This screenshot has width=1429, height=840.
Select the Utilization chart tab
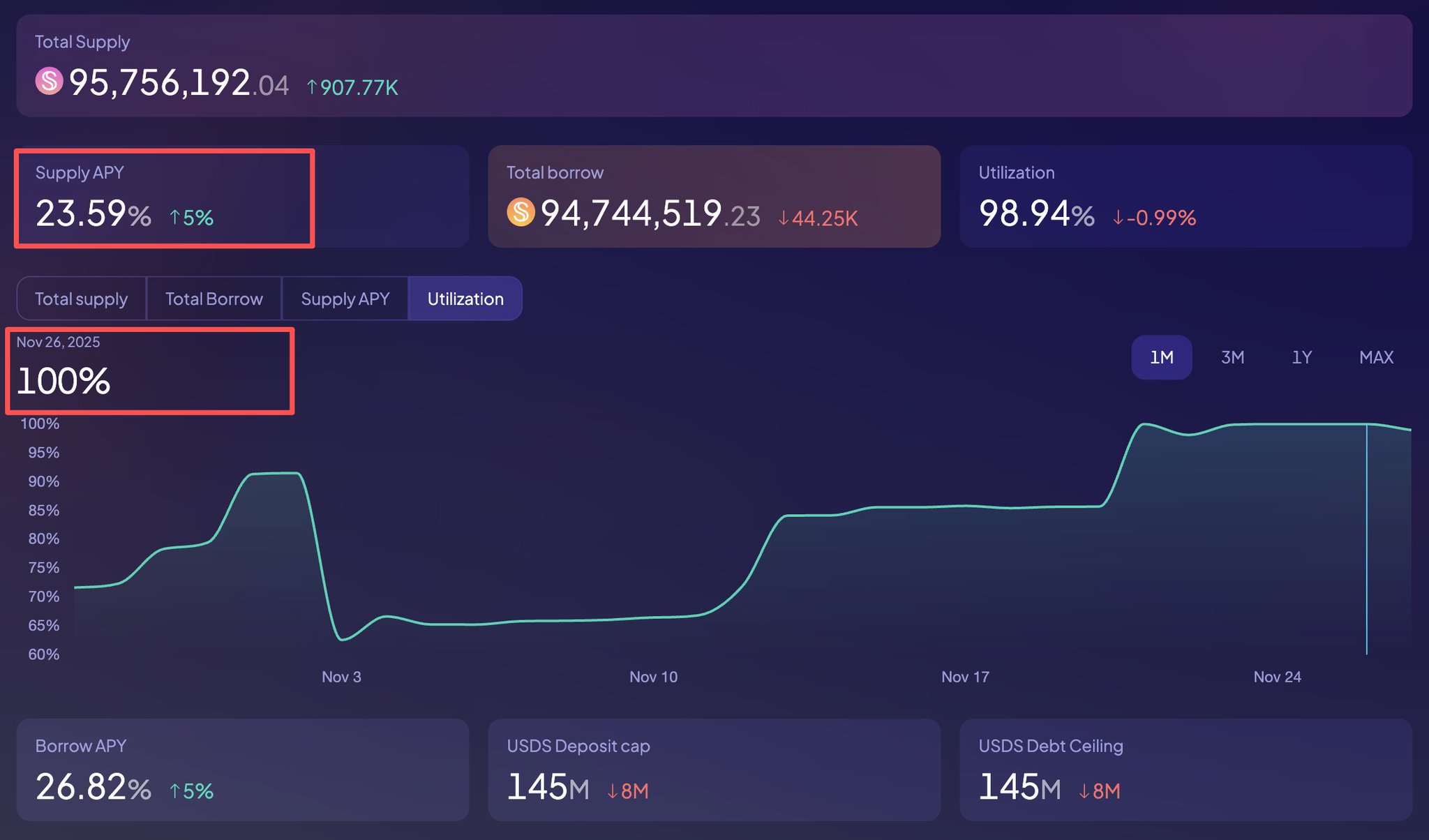pyautogui.click(x=465, y=299)
